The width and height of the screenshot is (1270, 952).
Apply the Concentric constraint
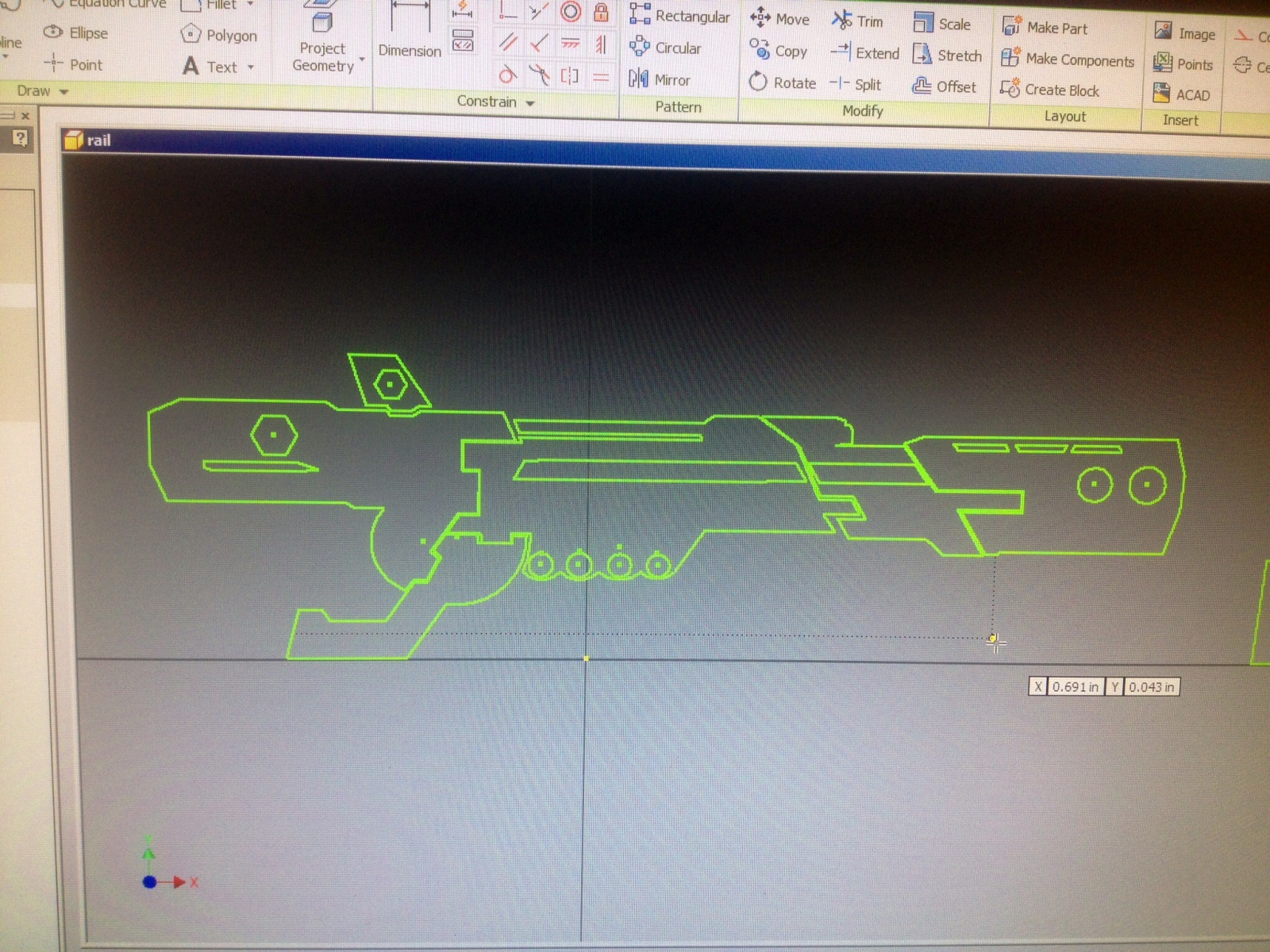pyautogui.click(x=571, y=11)
